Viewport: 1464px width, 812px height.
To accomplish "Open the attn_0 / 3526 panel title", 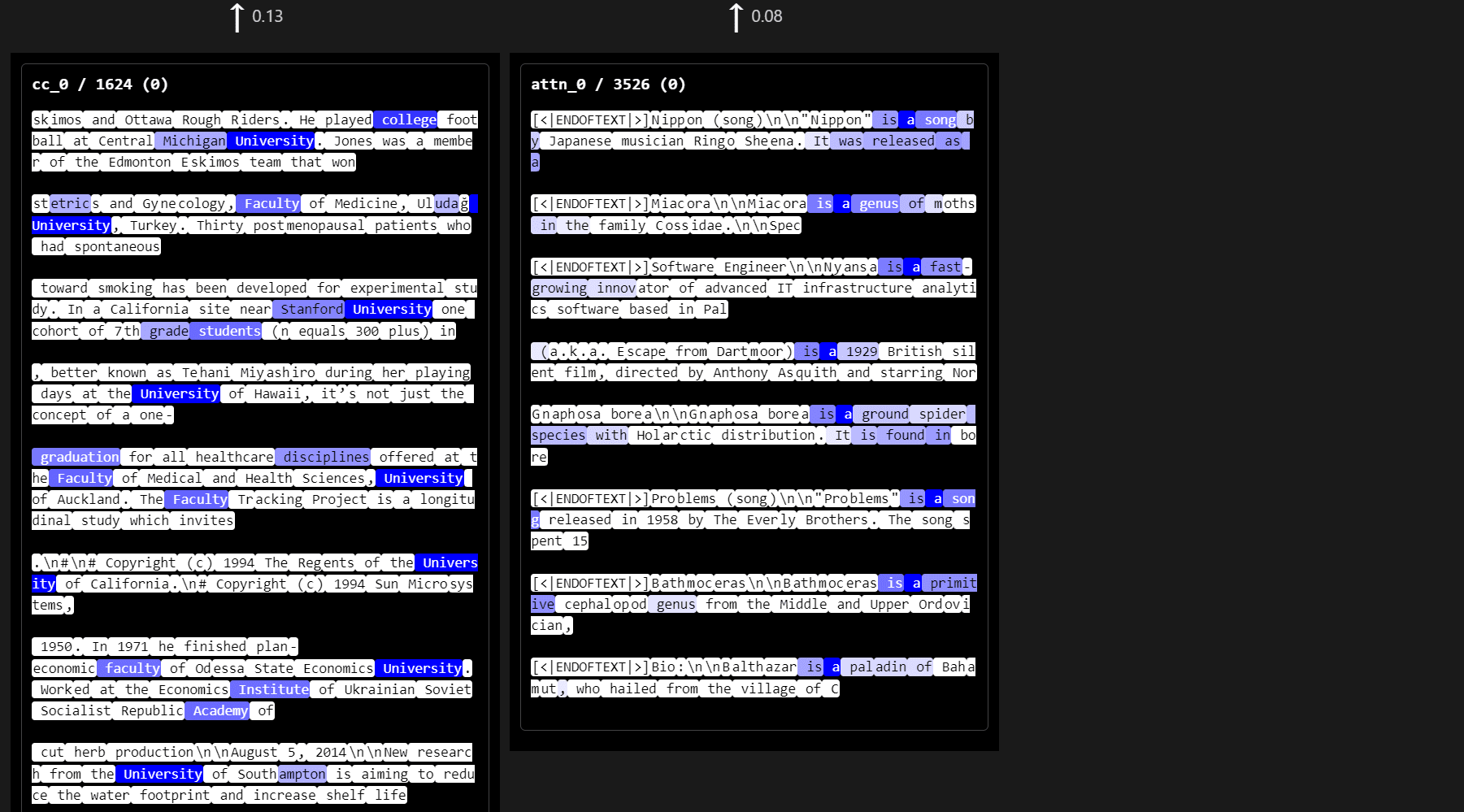I will (x=608, y=85).
